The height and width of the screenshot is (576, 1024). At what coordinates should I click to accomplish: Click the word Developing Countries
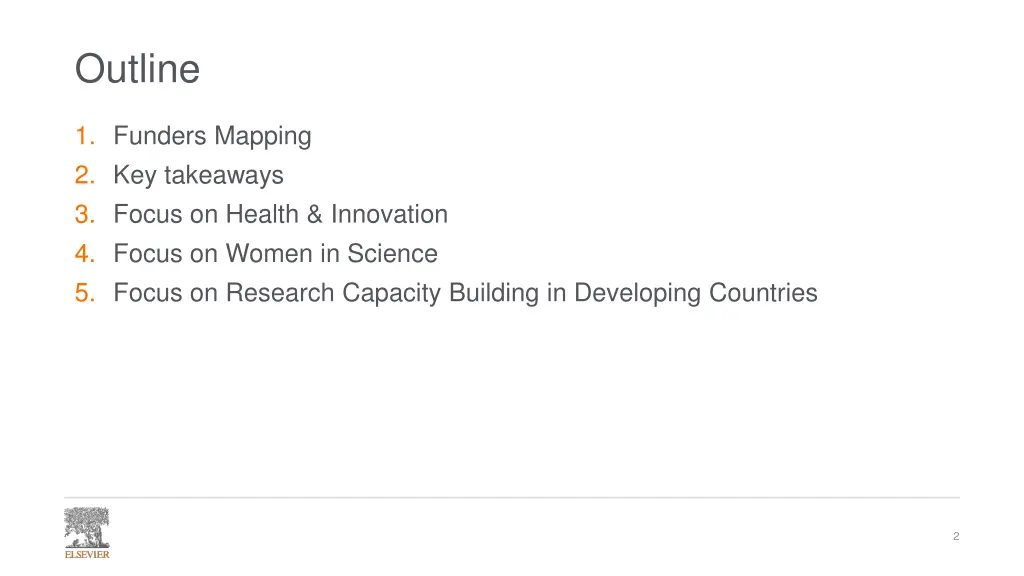click(696, 293)
